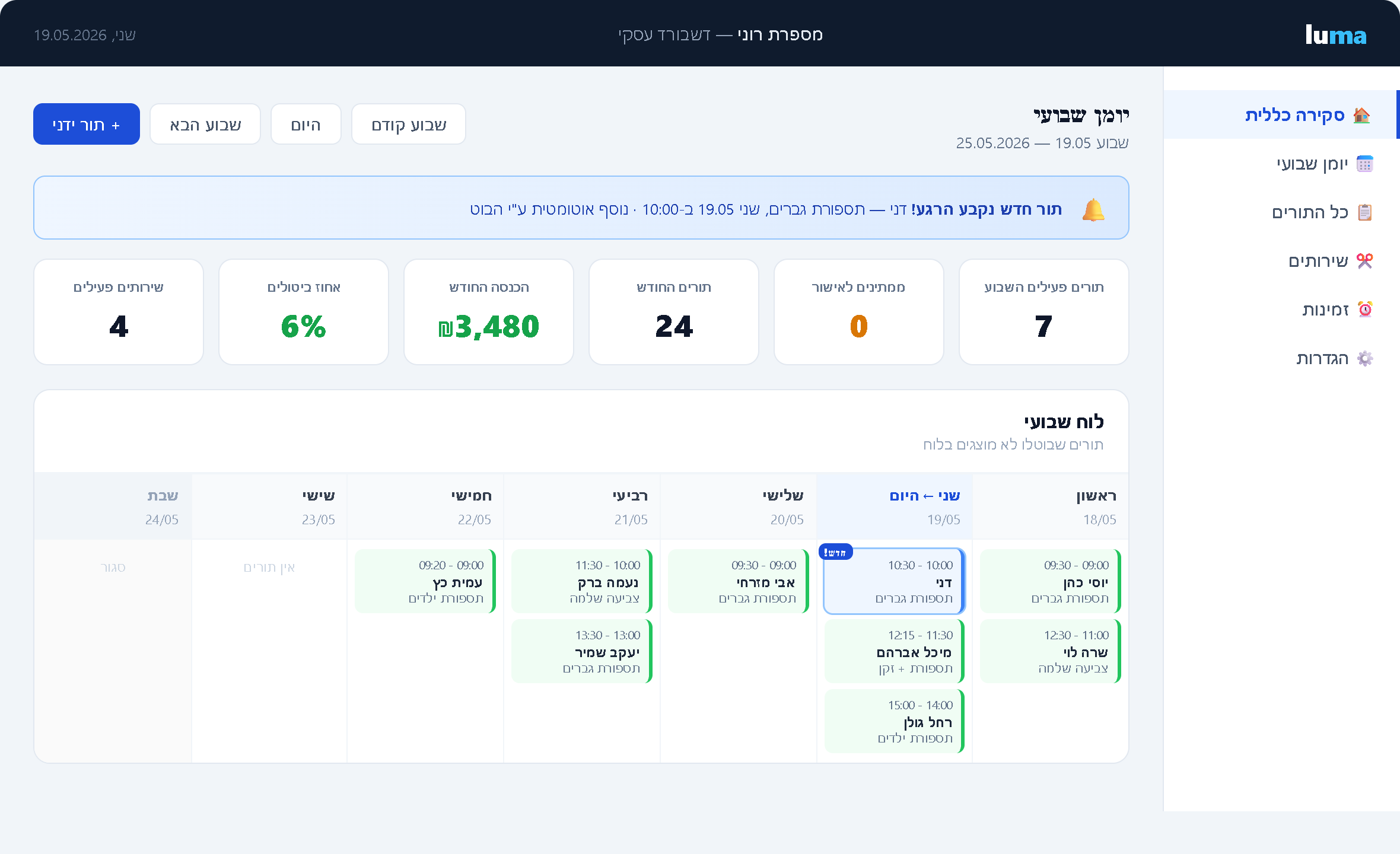Click the ראשון 18/05 column header
Image resolution: width=1400 pixels, height=854 pixels.
point(1051,506)
